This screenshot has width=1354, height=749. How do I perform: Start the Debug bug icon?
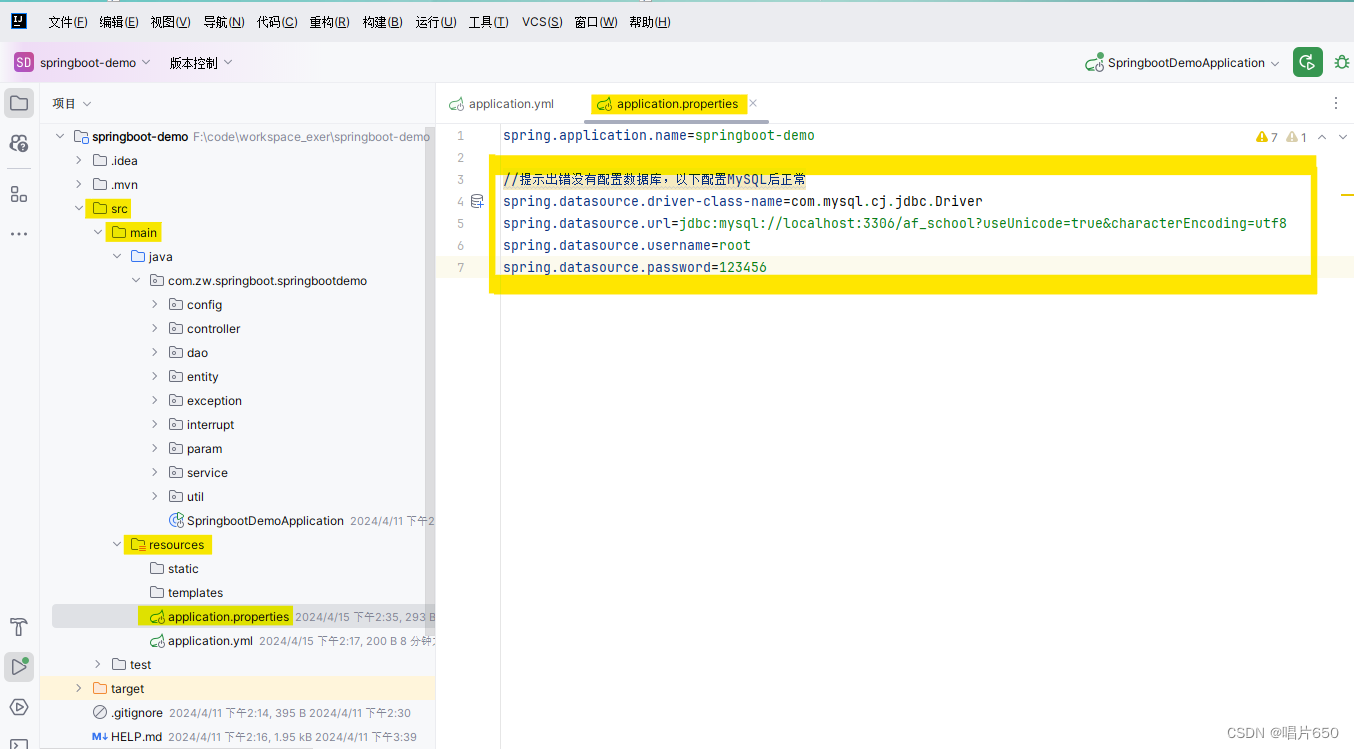tap(1342, 61)
